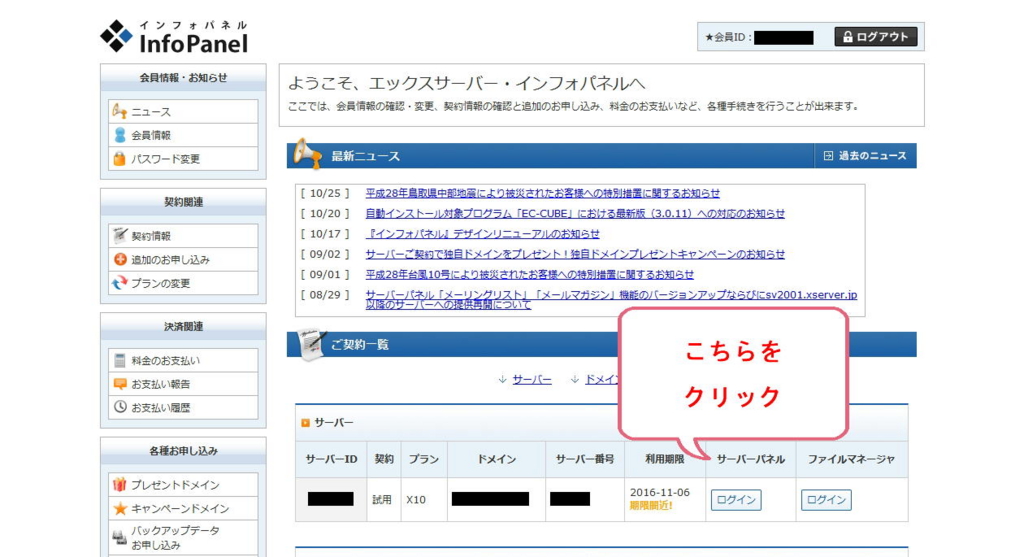Click the clock icon for お支払い履歴
The height and width of the screenshot is (557, 1024).
[x=120, y=407]
